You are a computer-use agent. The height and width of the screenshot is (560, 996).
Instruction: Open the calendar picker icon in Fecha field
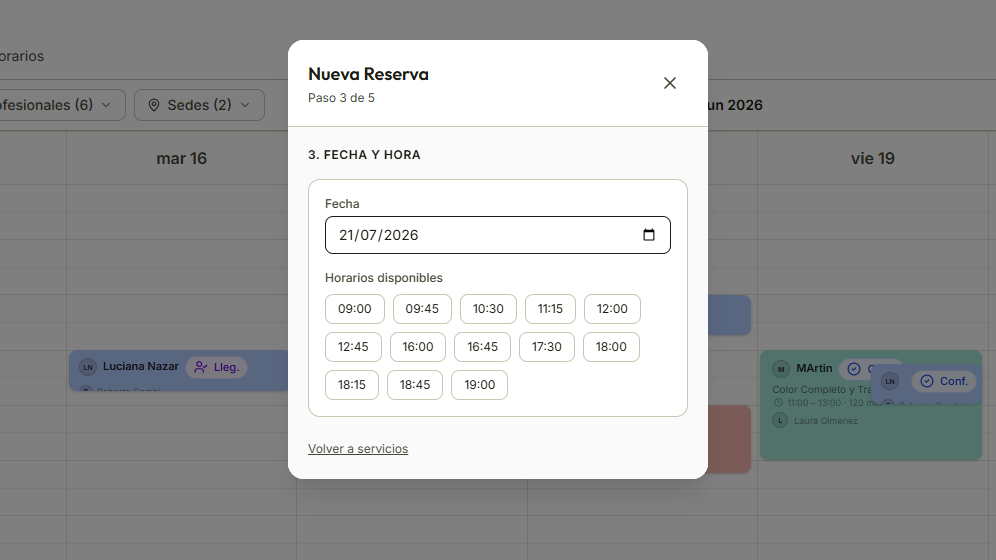click(x=649, y=235)
